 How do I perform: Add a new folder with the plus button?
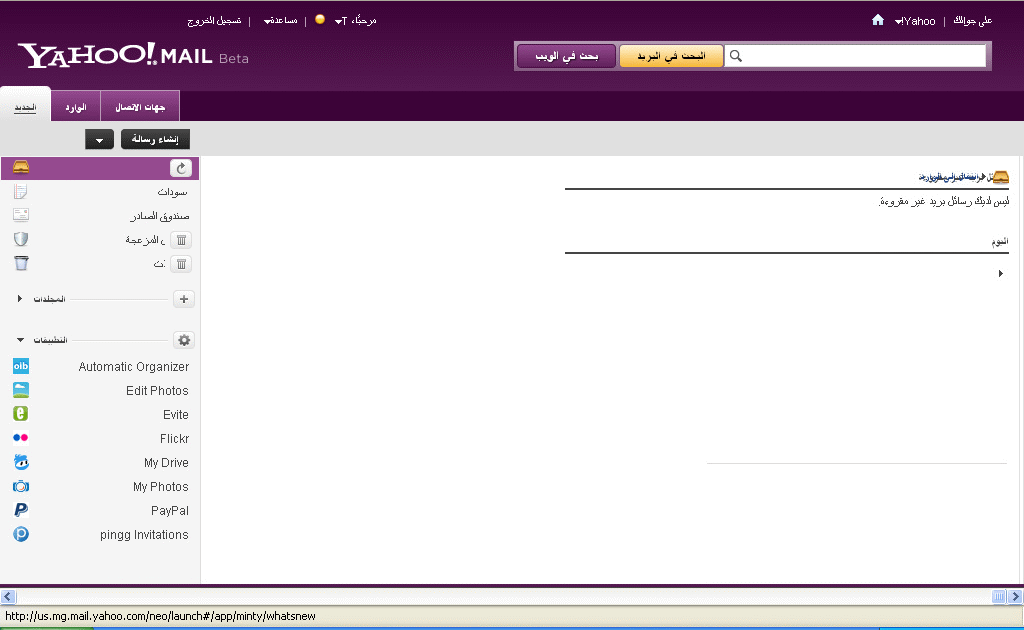(x=184, y=299)
